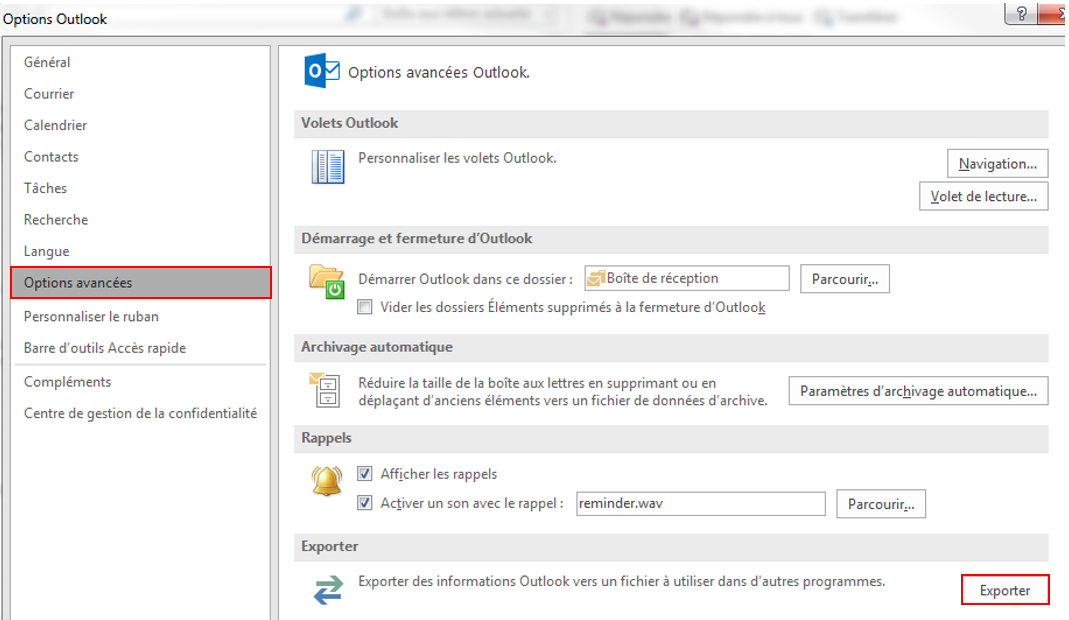Screen dimensions: 1069x620
Task: Click the reminder.wav sound file field
Action: pos(701,503)
